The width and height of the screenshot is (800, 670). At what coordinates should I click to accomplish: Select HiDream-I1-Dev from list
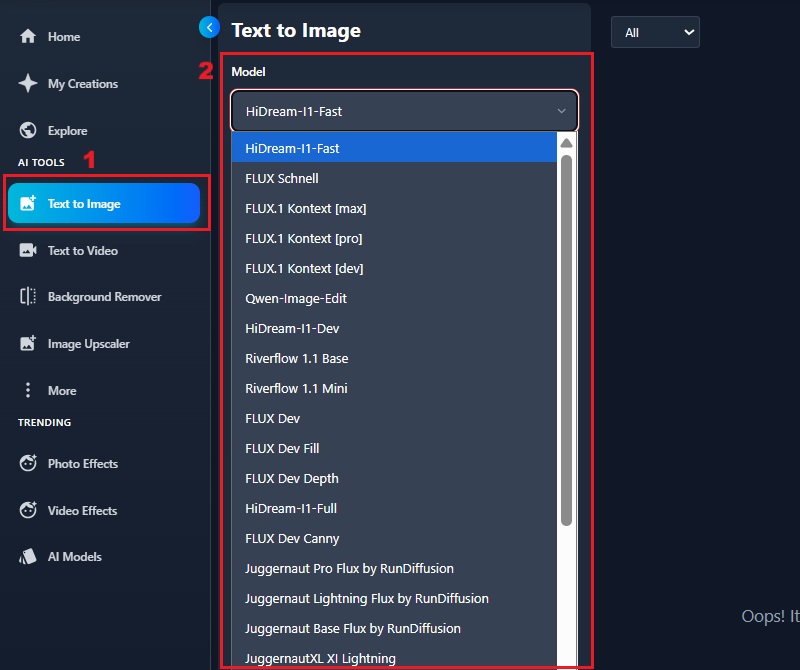[394, 329]
